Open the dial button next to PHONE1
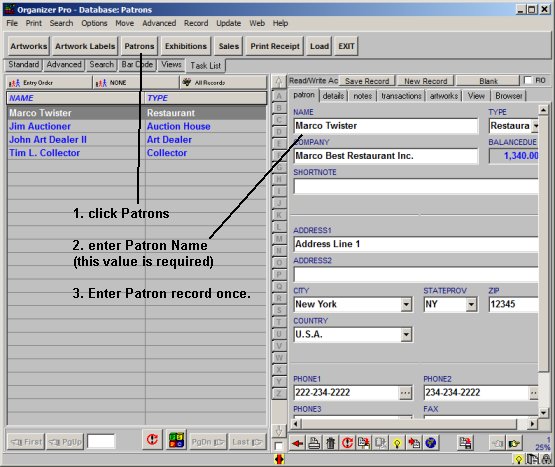 pos(405,393)
